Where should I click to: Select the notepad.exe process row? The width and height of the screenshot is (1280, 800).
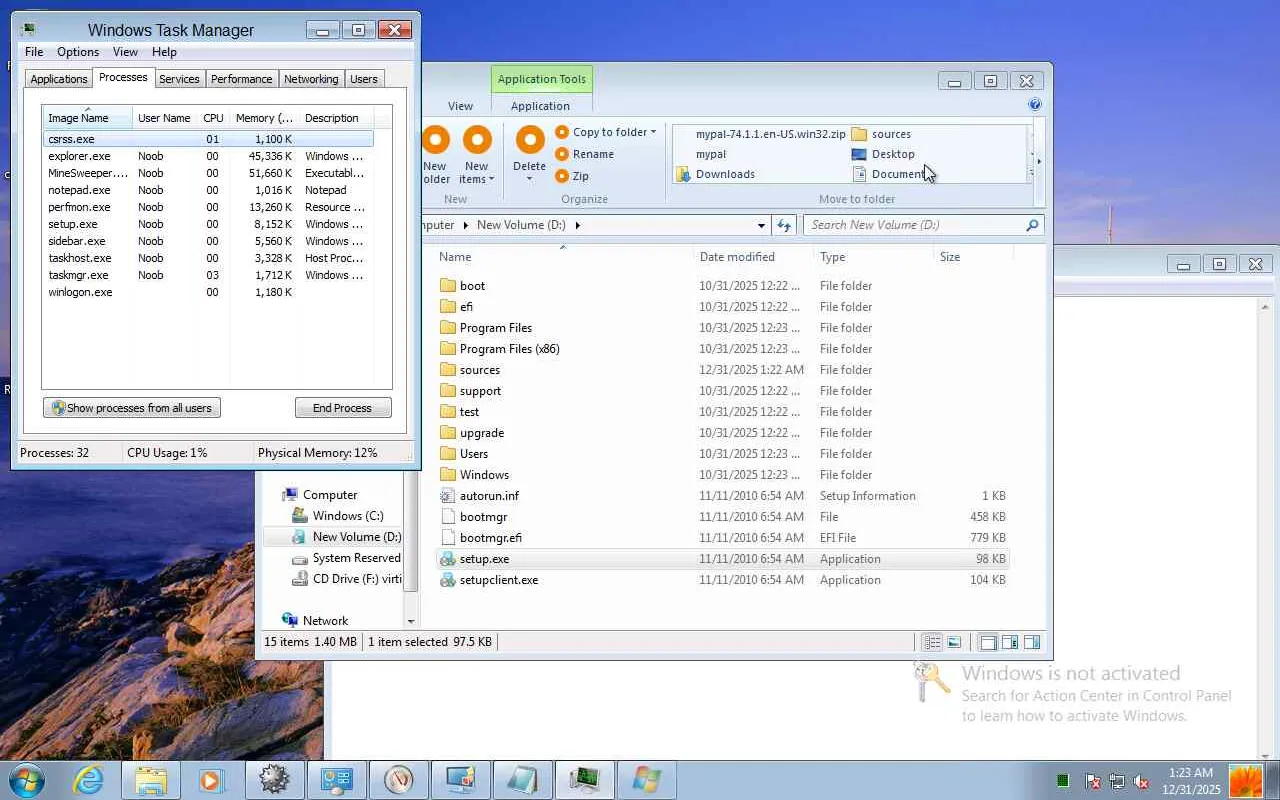[208, 190]
